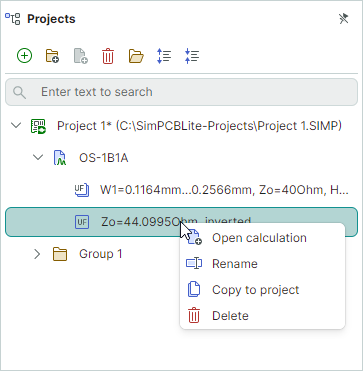Click the search magnifier icon

[20, 92]
